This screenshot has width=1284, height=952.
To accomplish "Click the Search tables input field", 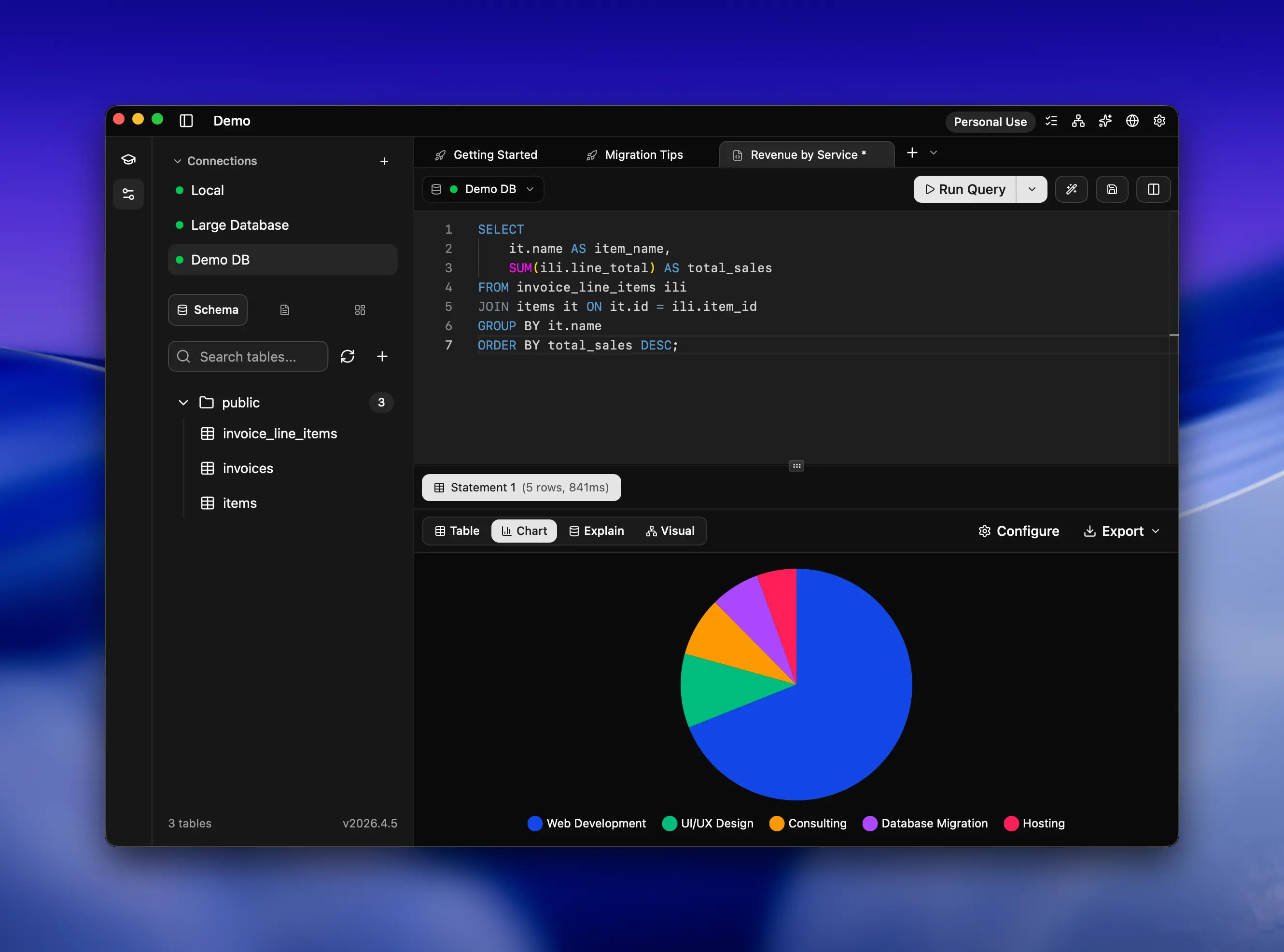I will tap(248, 356).
